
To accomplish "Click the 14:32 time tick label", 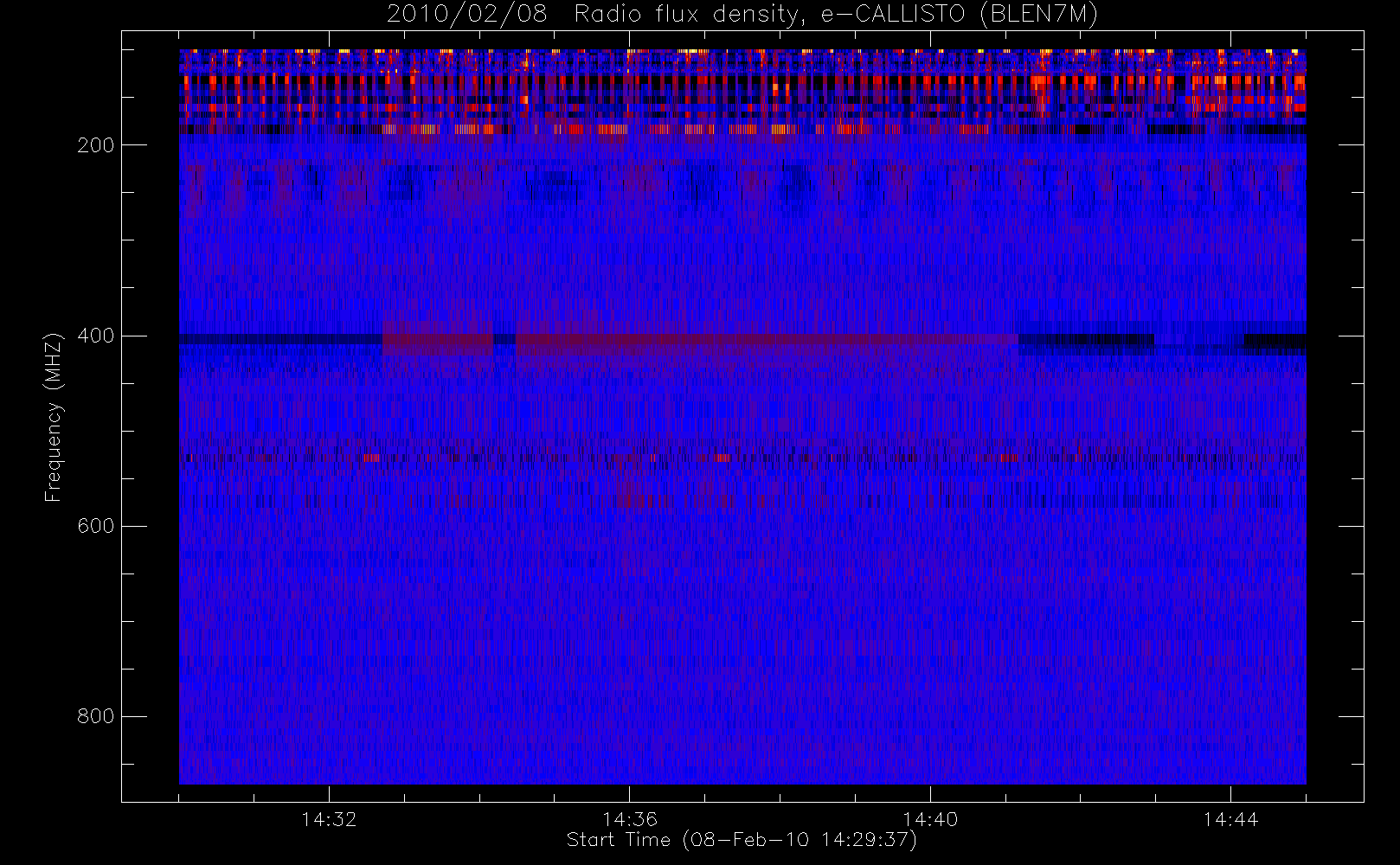I will (329, 818).
